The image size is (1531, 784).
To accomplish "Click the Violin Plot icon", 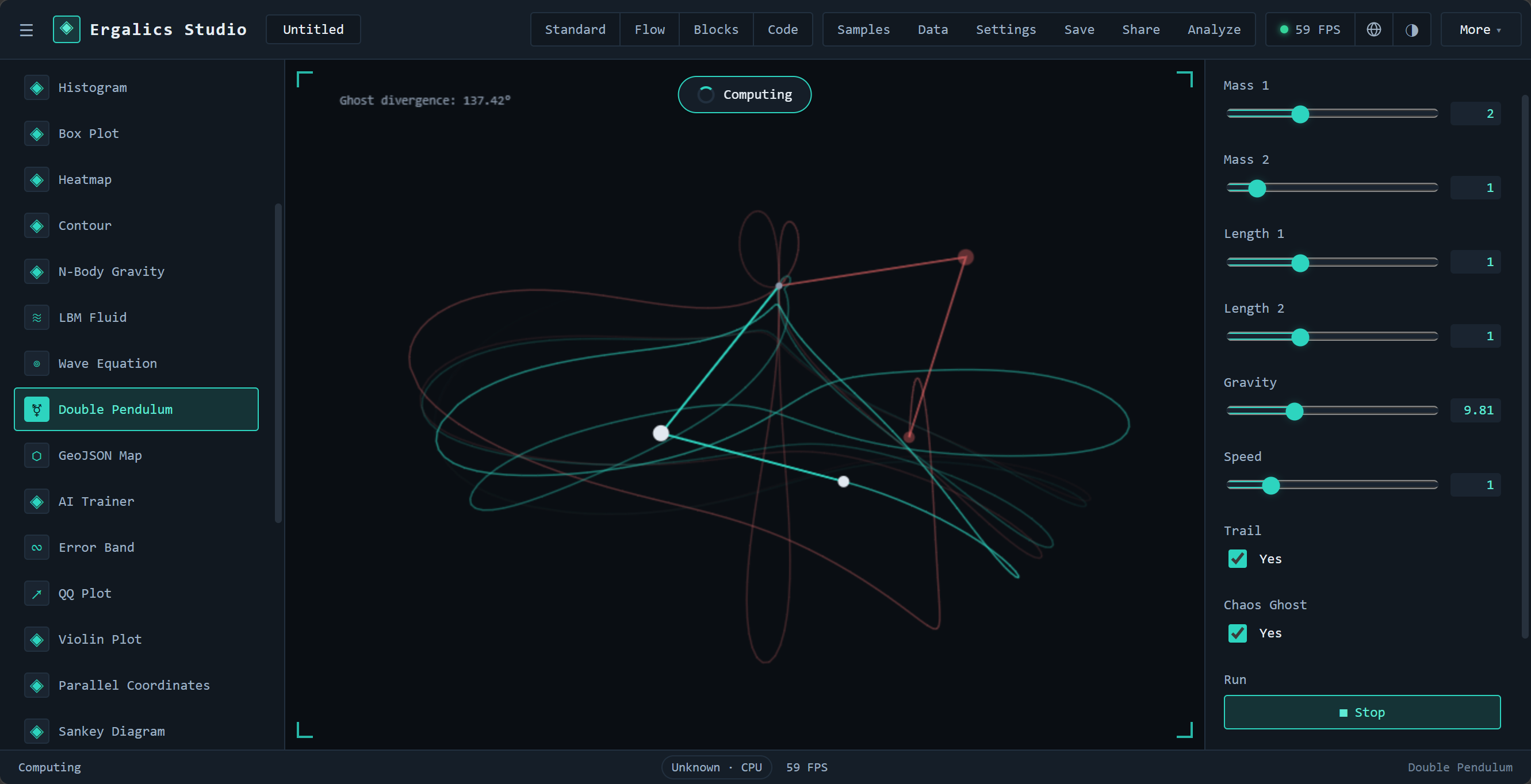I will (x=37, y=640).
